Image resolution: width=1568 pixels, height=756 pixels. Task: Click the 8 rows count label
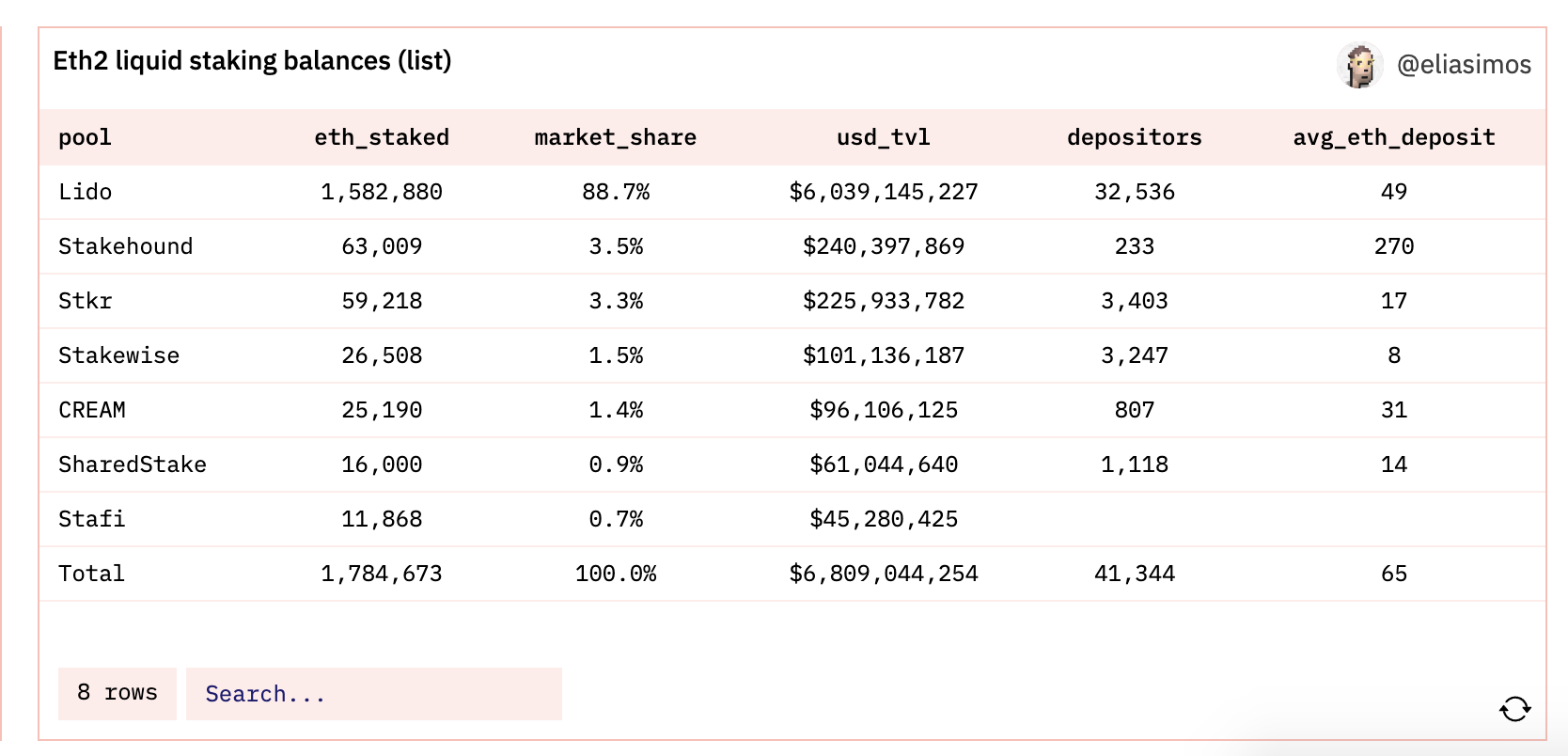pyautogui.click(x=118, y=693)
